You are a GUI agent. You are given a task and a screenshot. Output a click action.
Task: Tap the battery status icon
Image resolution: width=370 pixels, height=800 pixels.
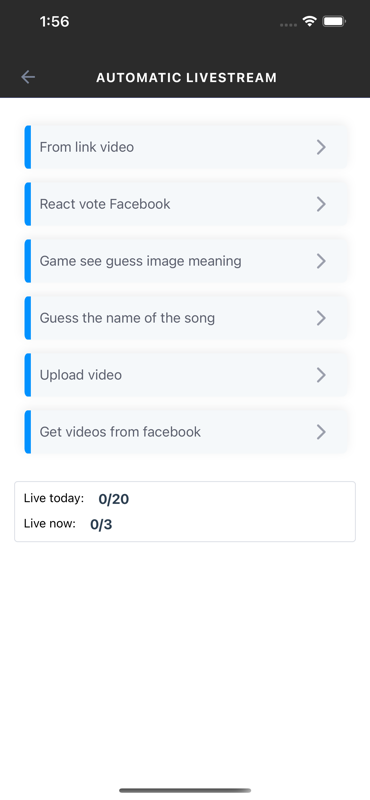click(335, 21)
